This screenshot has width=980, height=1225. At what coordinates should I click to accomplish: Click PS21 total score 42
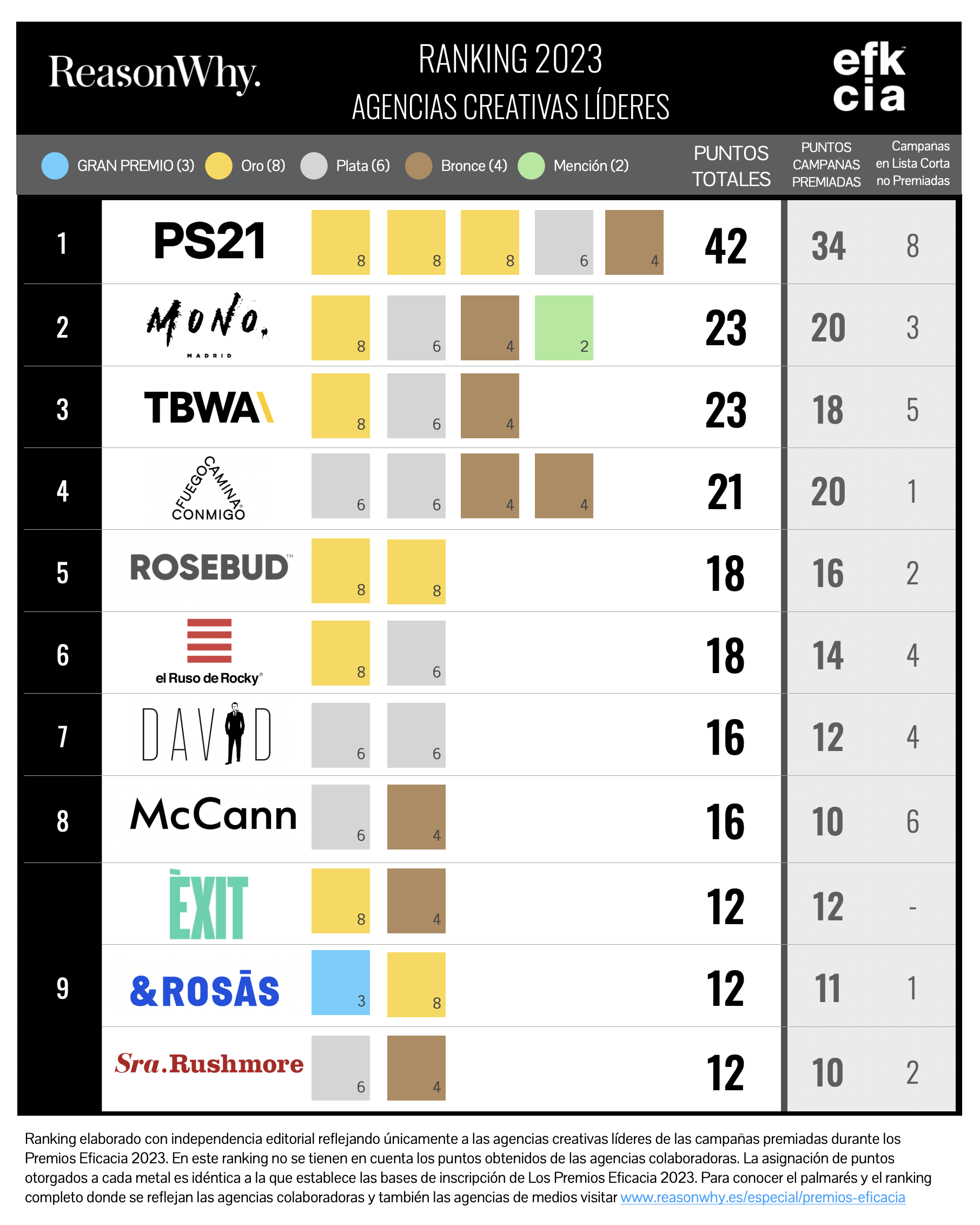click(x=726, y=247)
